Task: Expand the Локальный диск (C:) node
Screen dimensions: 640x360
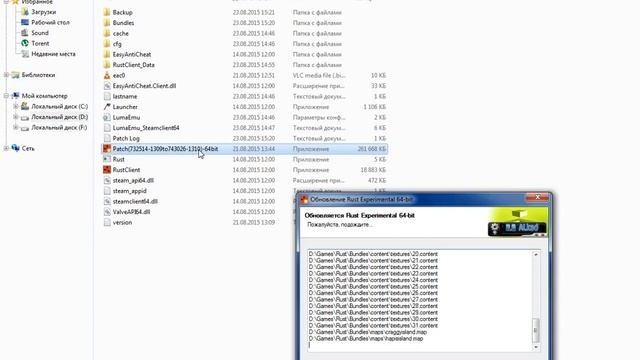Action: tap(16, 107)
